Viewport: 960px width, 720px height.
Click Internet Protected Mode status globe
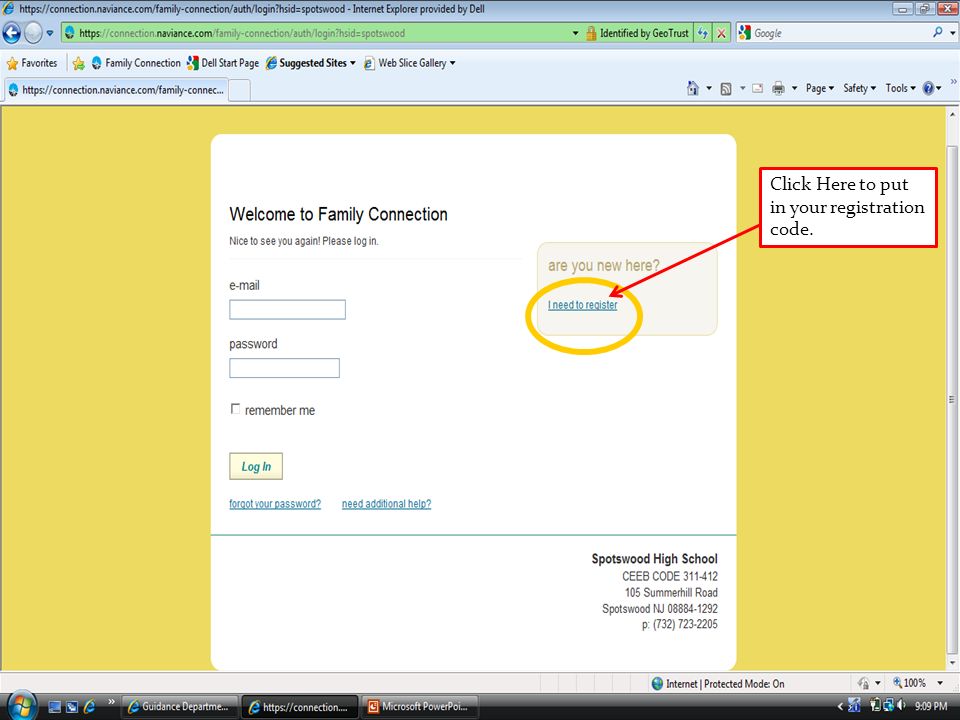(x=657, y=684)
